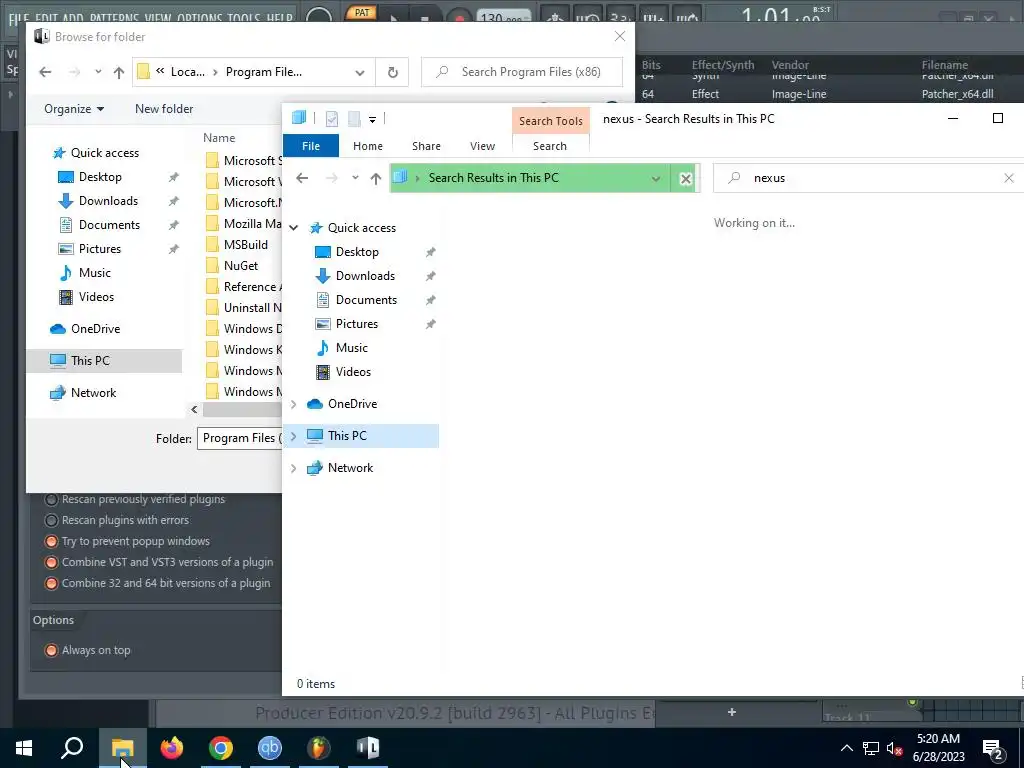
Task: Select Rescan previously verified plugins option
Action: [x=51, y=500]
